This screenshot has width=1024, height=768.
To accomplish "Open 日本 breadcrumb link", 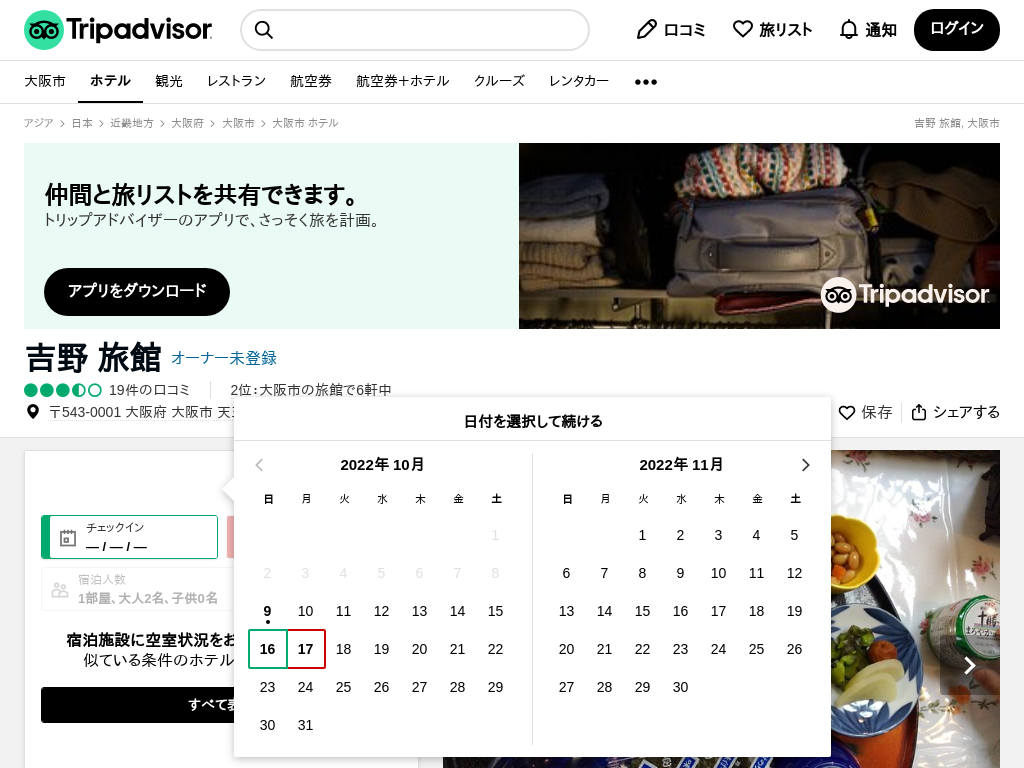I will pos(82,123).
